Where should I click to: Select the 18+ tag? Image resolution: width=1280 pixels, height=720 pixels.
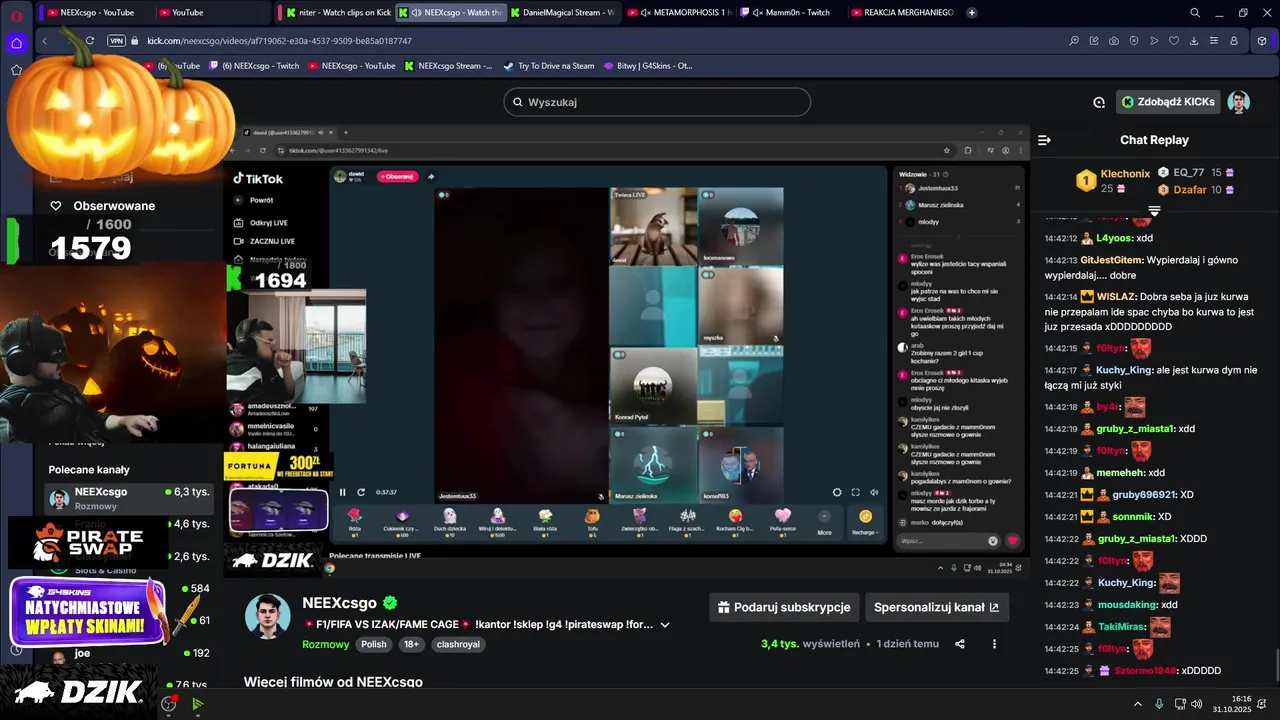pos(411,644)
